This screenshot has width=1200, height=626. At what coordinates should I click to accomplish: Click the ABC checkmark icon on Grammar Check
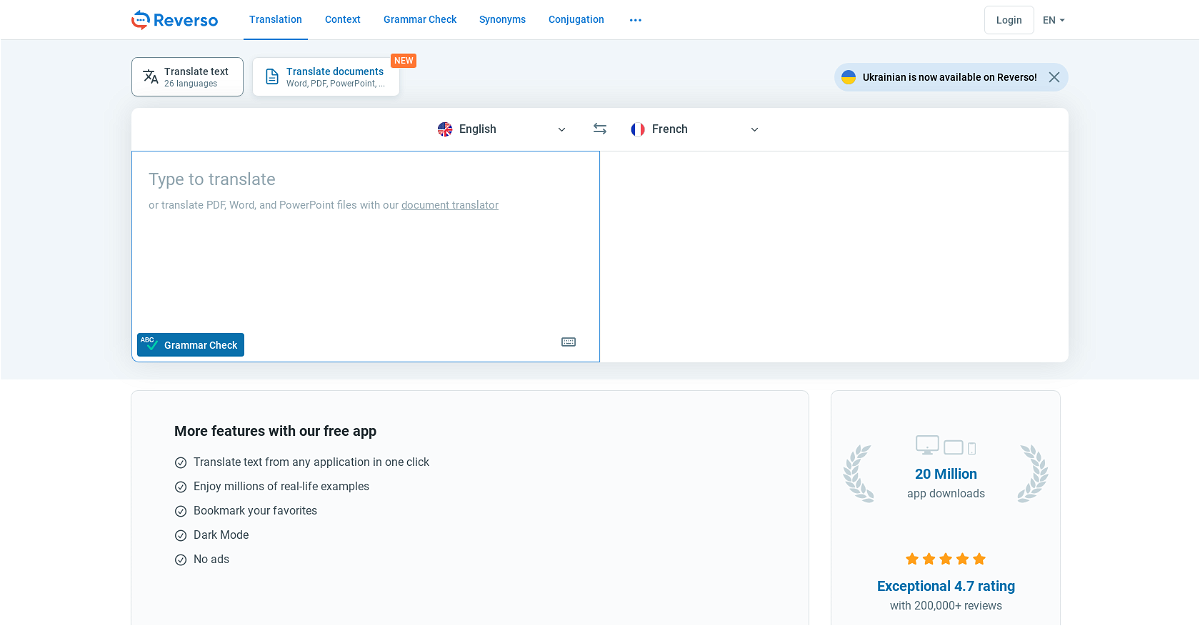pos(149,344)
